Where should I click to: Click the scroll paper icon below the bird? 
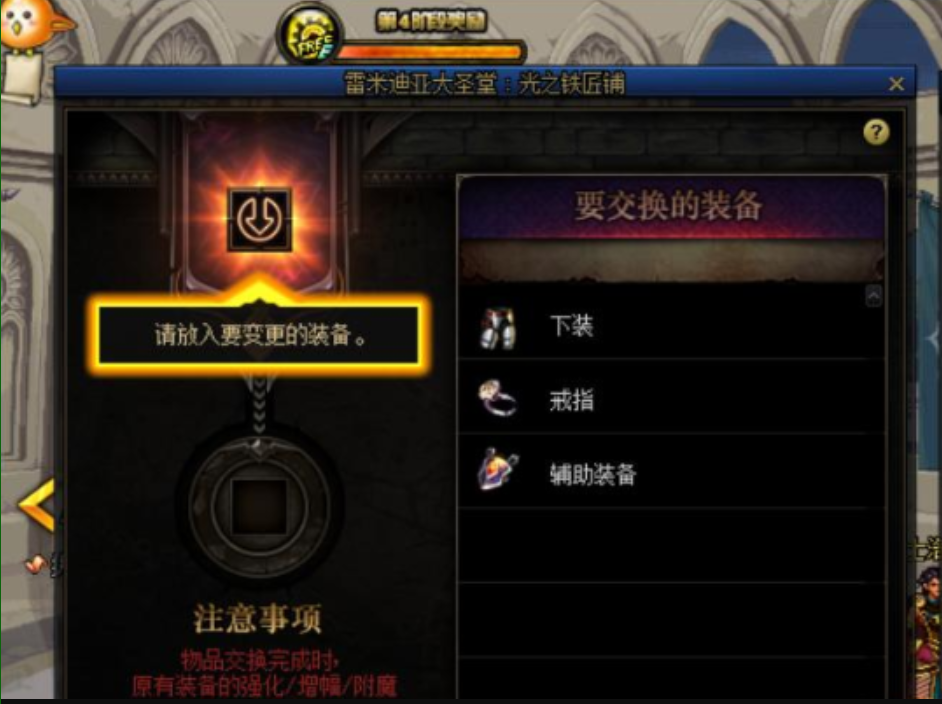(22, 79)
